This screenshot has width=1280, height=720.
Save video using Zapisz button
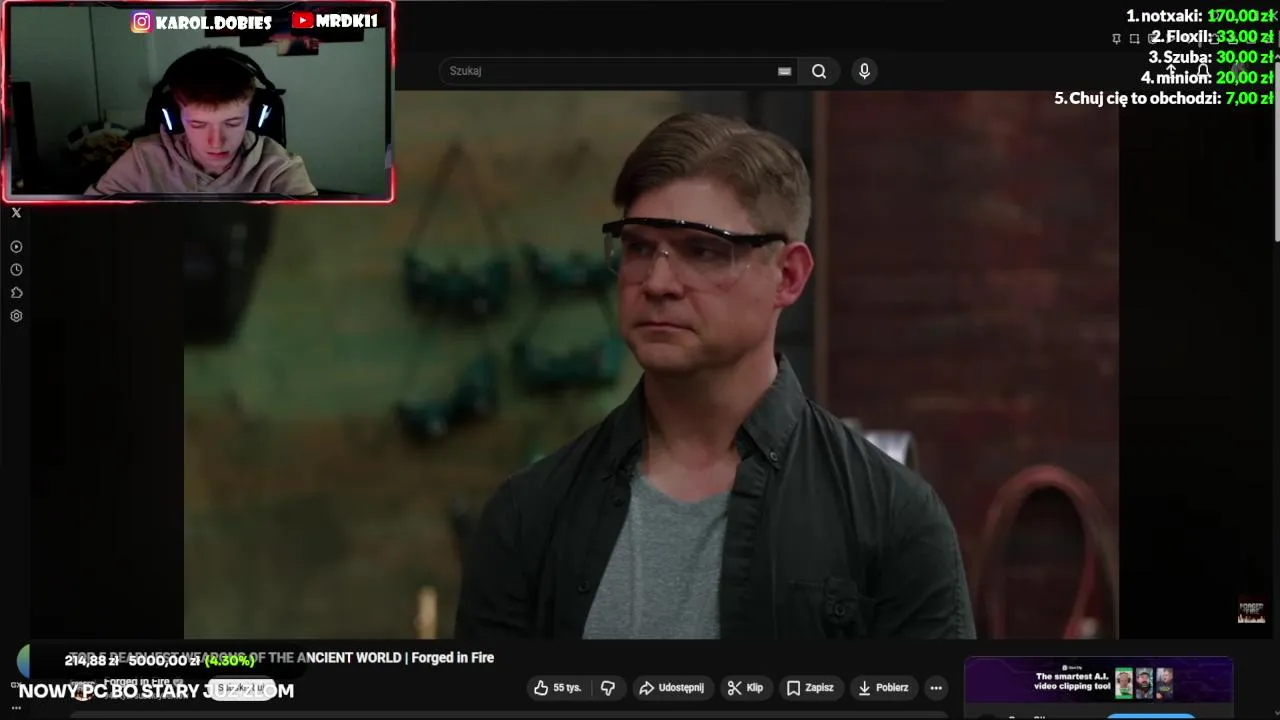pyautogui.click(x=810, y=688)
